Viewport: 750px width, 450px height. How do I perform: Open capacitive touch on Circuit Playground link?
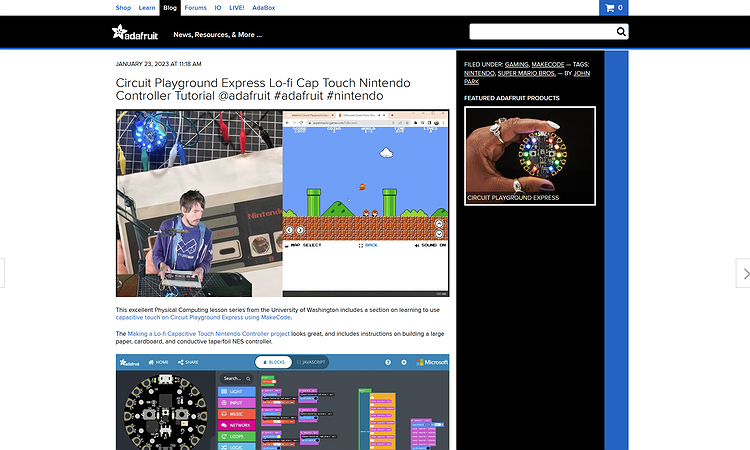(x=203, y=318)
